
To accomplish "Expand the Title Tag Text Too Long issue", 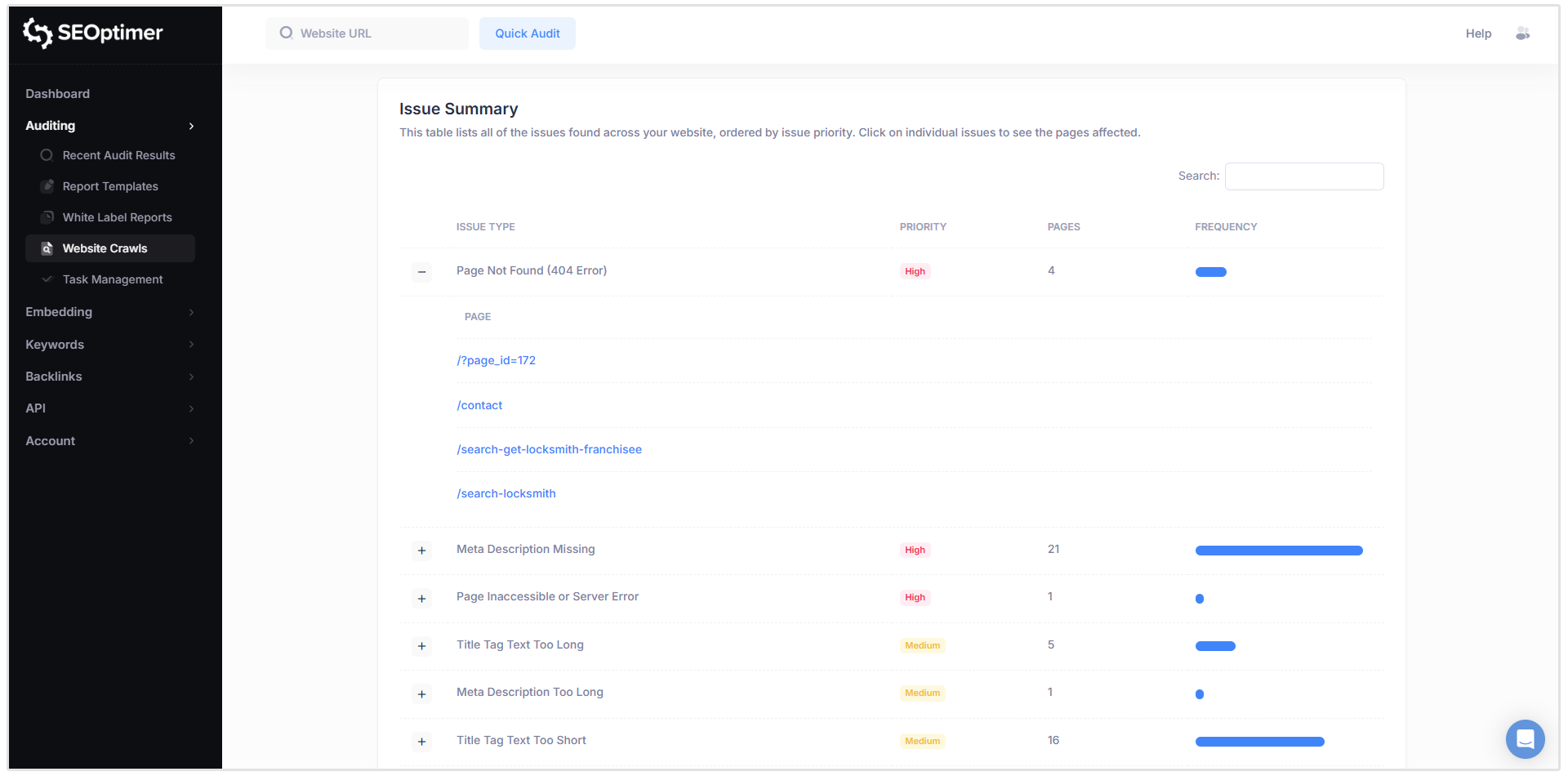I will (x=421, y=646).
